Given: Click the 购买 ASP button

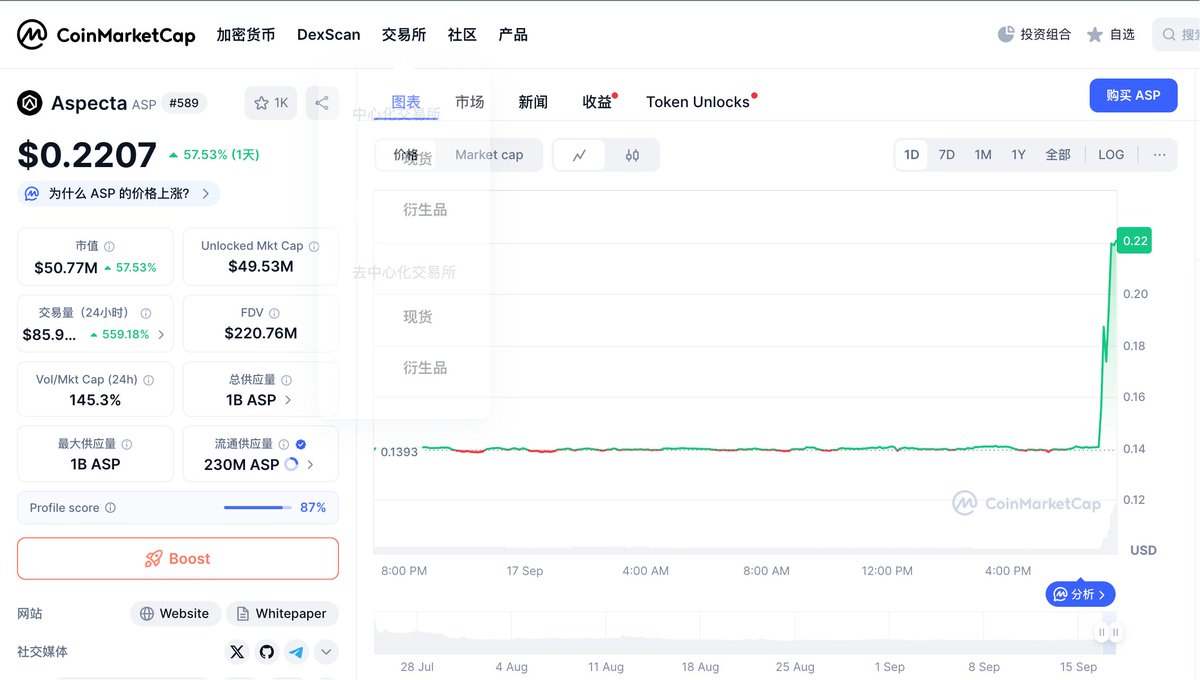Looking at the screenshot, I should click(x=1133, y=96).
